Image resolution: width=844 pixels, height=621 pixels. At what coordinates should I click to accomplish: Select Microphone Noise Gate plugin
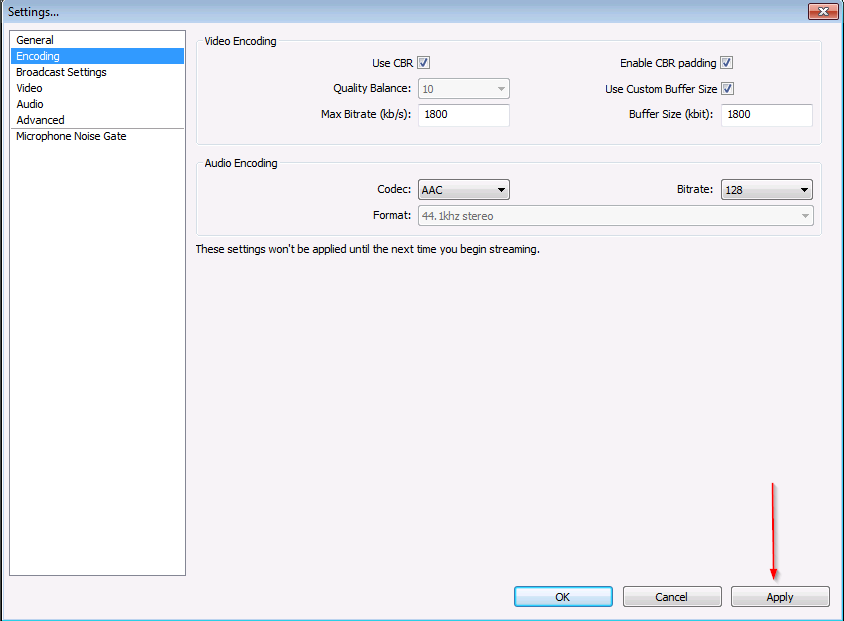pyautogui.click(x=71, y=136)
